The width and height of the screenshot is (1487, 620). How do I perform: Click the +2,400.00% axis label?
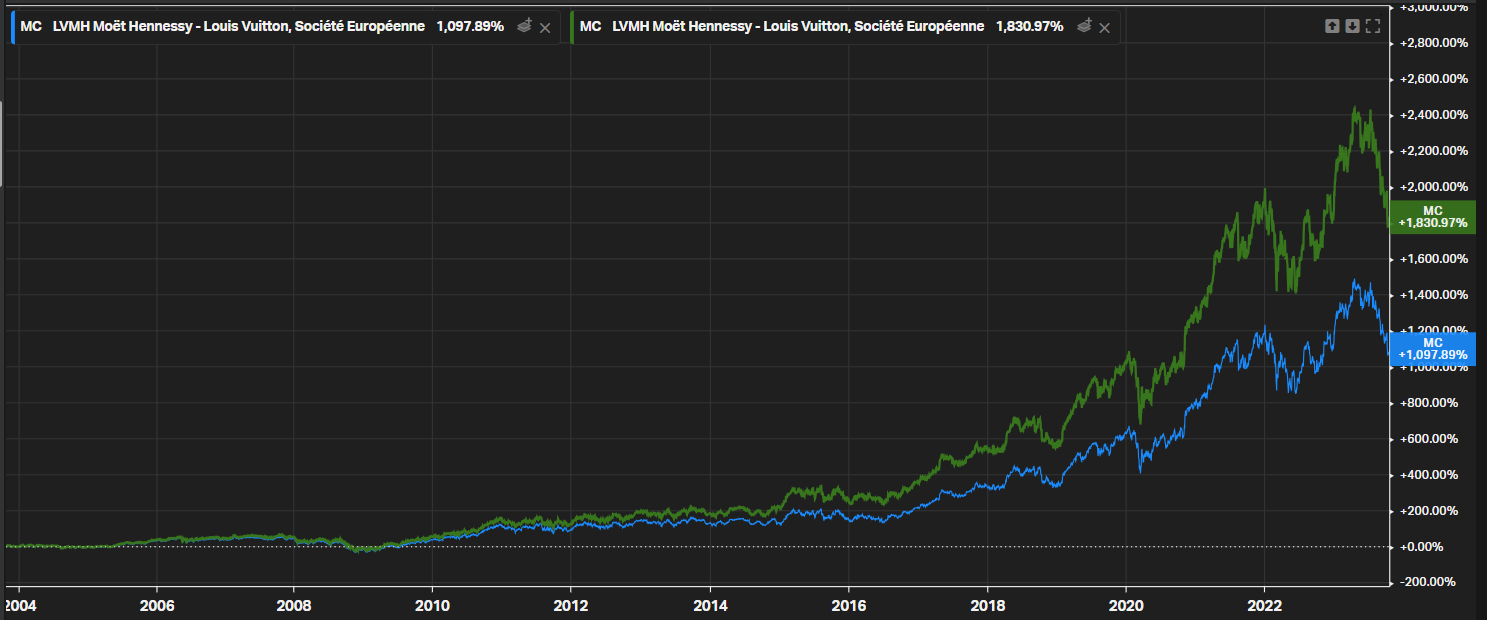point(1433,115)
